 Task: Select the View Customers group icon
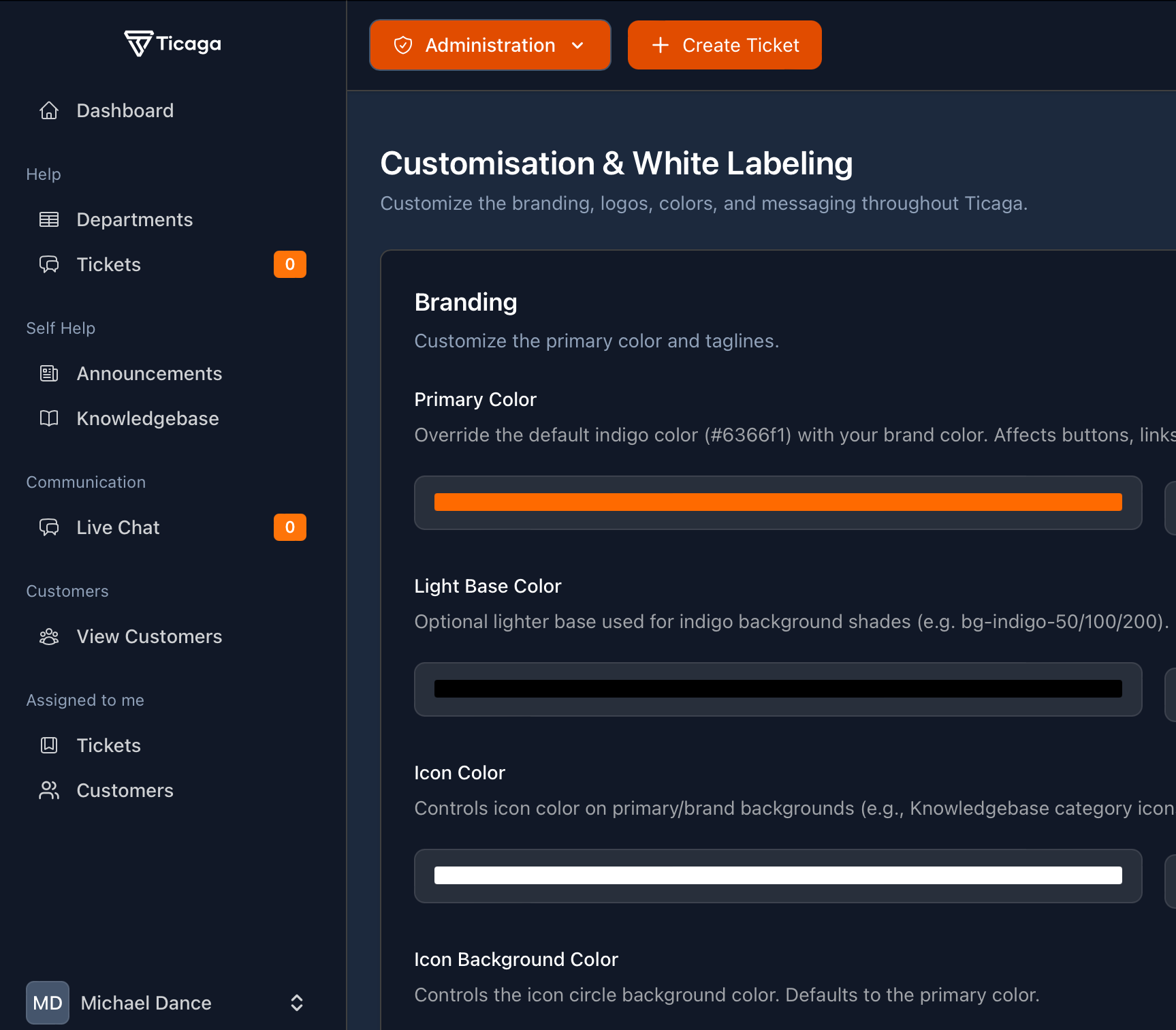point(48,636)
